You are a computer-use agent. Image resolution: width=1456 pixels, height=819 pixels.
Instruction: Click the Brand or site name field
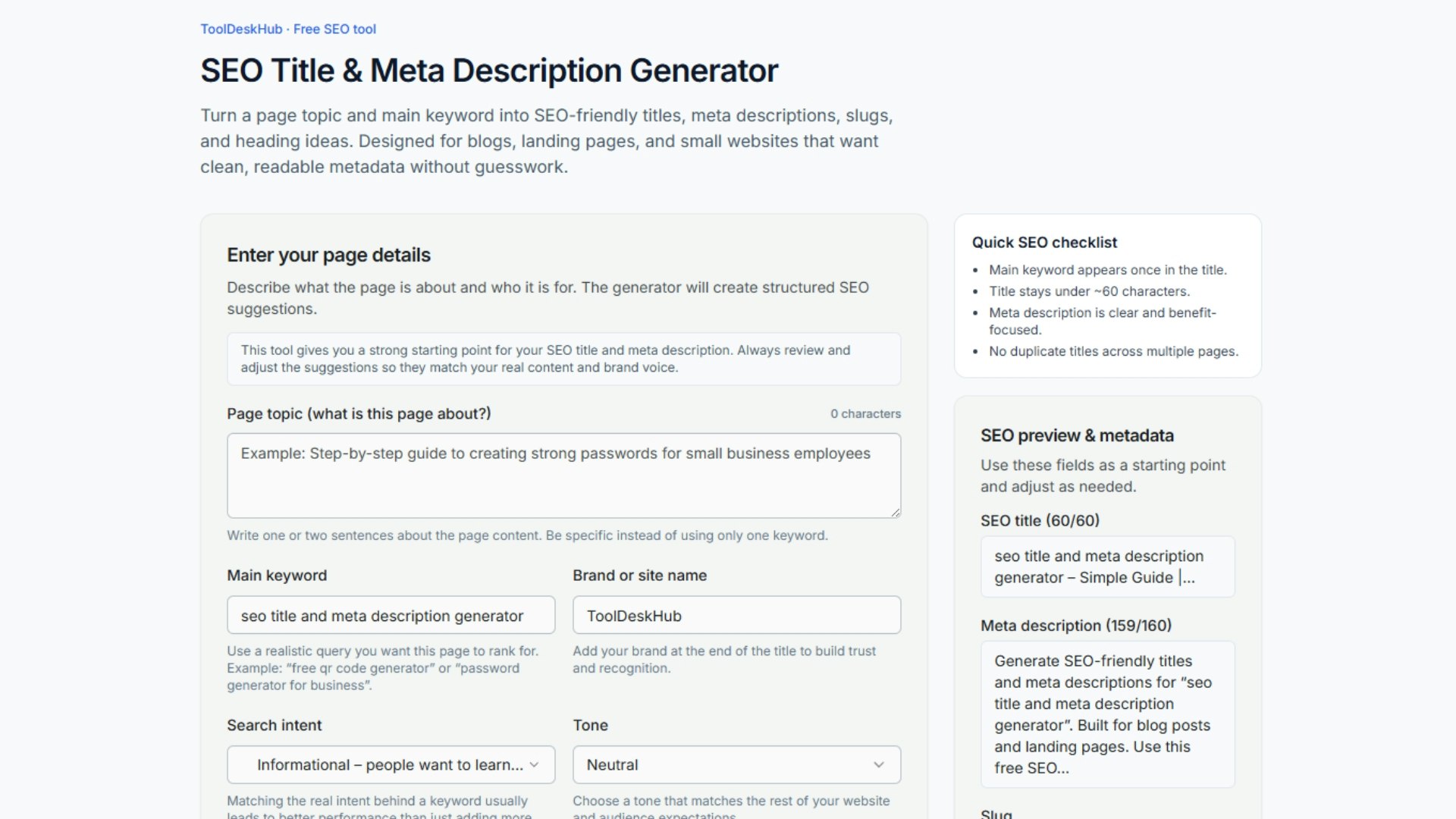point(736,615)
